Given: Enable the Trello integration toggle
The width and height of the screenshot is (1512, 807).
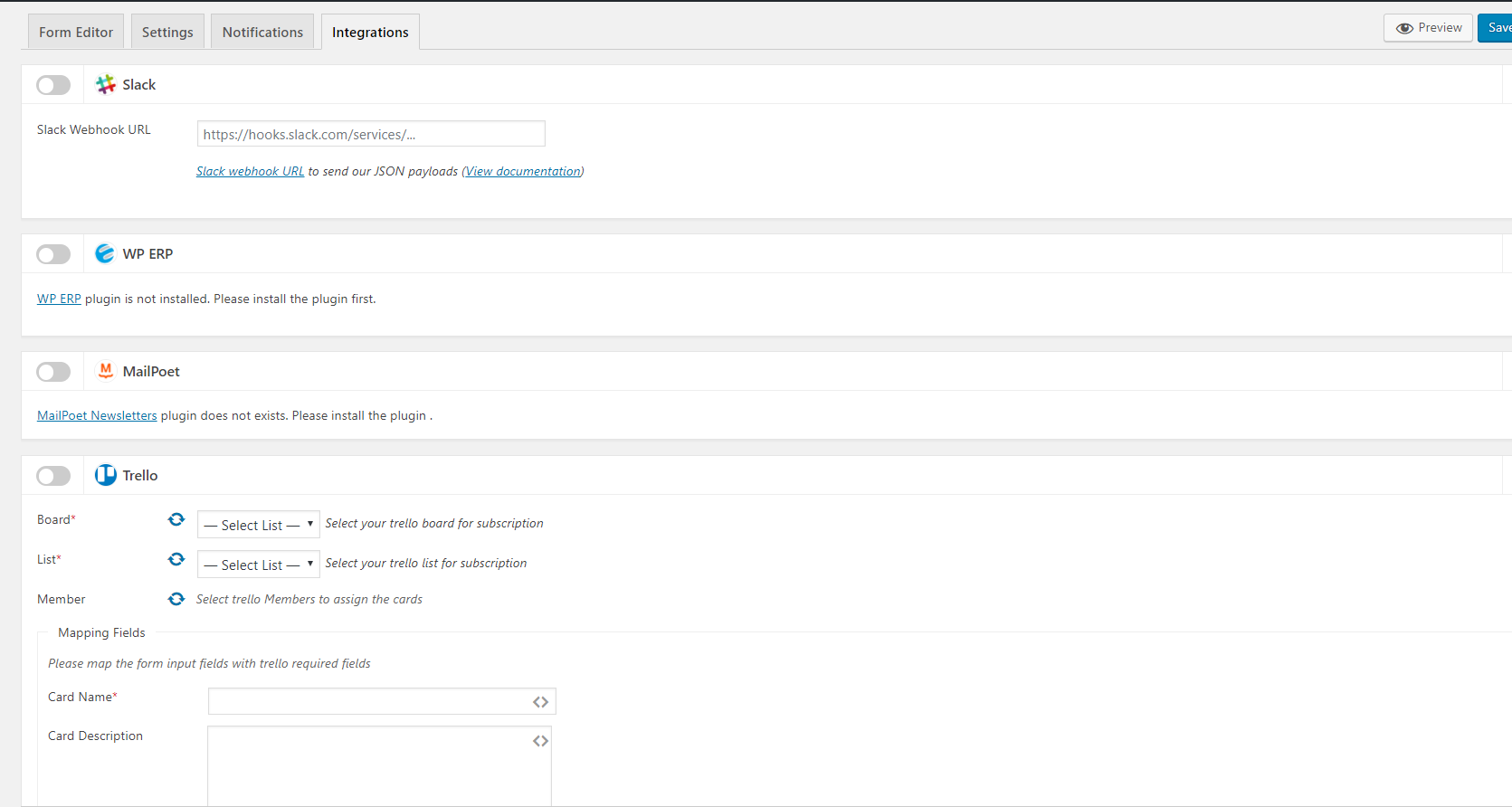Looking at the screenshot, I should 53,476.
